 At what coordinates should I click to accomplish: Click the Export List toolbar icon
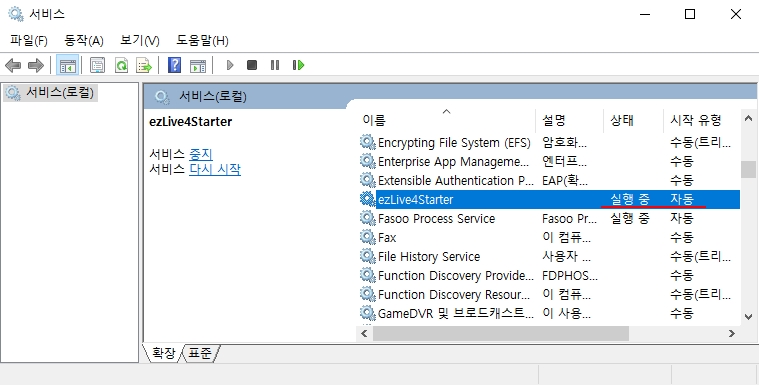click(144, 65)
